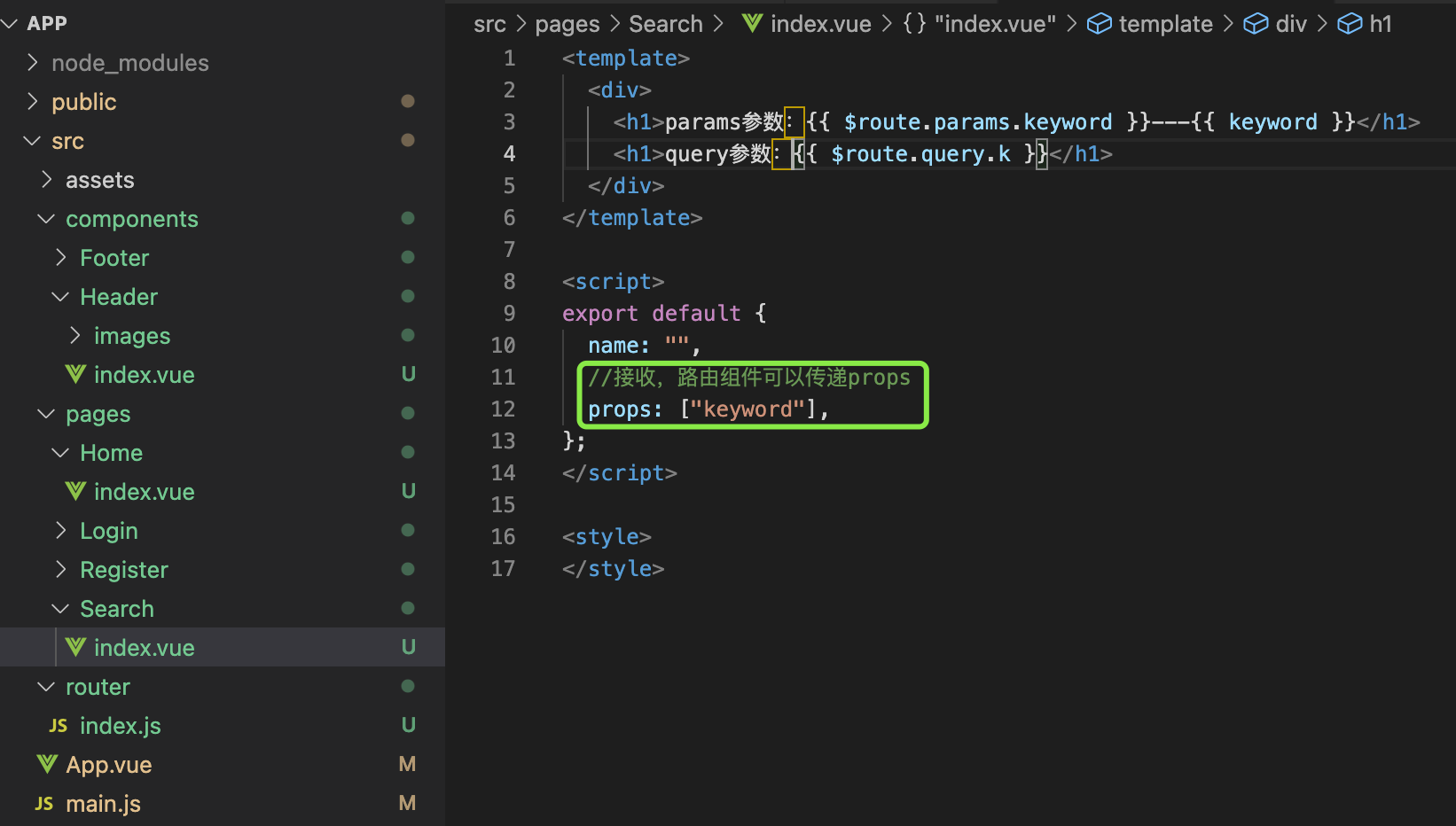Viewport: 1456px width, 826px height.
Task: Click JS icon of router index.js
Action: coord(59,726)
